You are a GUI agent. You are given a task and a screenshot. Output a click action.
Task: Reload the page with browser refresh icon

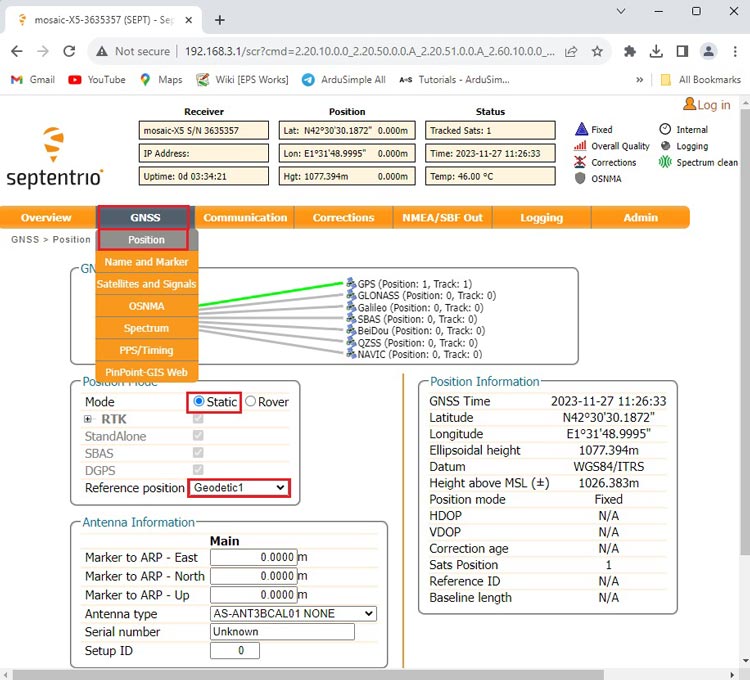pos(69,51)
